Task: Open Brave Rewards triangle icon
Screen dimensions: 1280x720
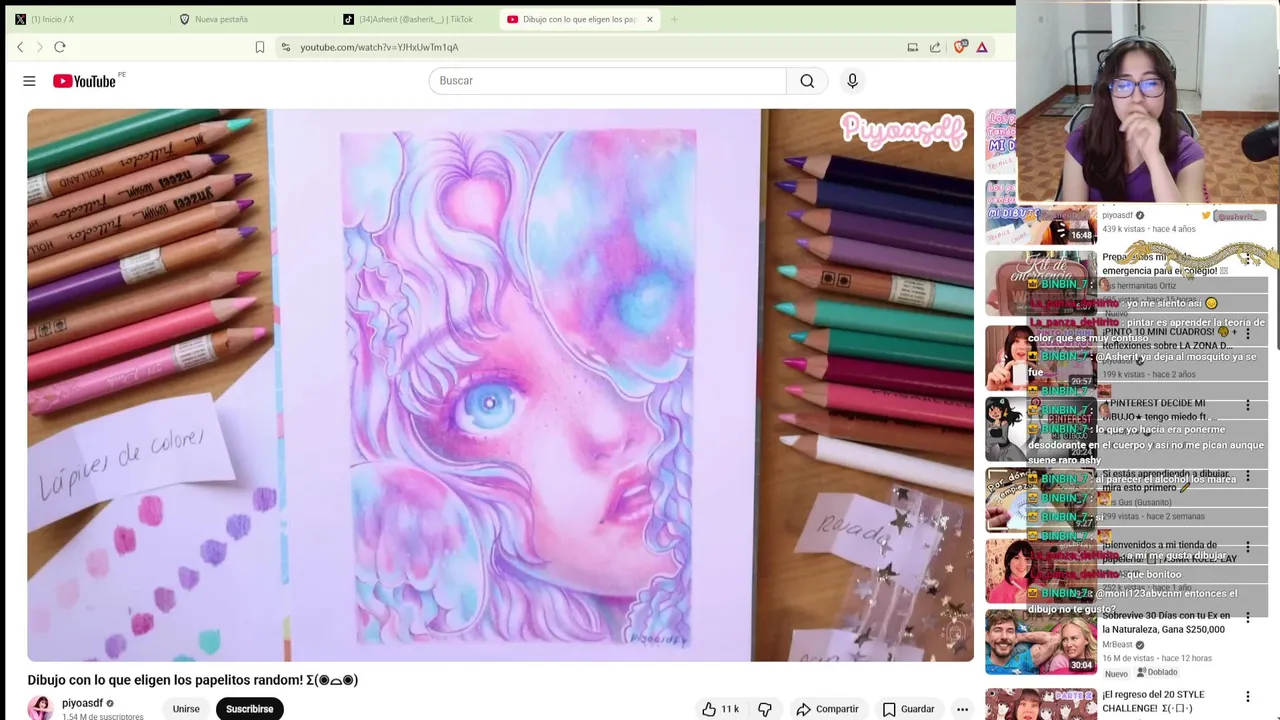Action: click(x=982, y=47)
